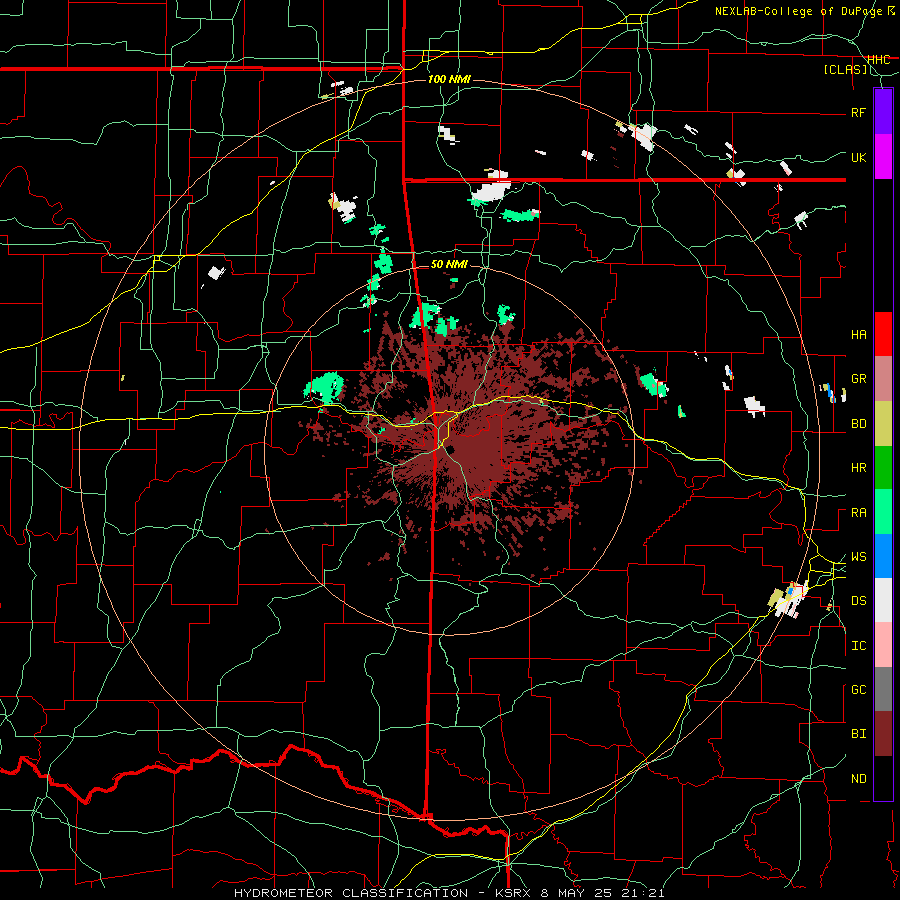Viewport: 900px width, 900px height.
Task: Click the "BI" legend label
Action: pos(858,734)
